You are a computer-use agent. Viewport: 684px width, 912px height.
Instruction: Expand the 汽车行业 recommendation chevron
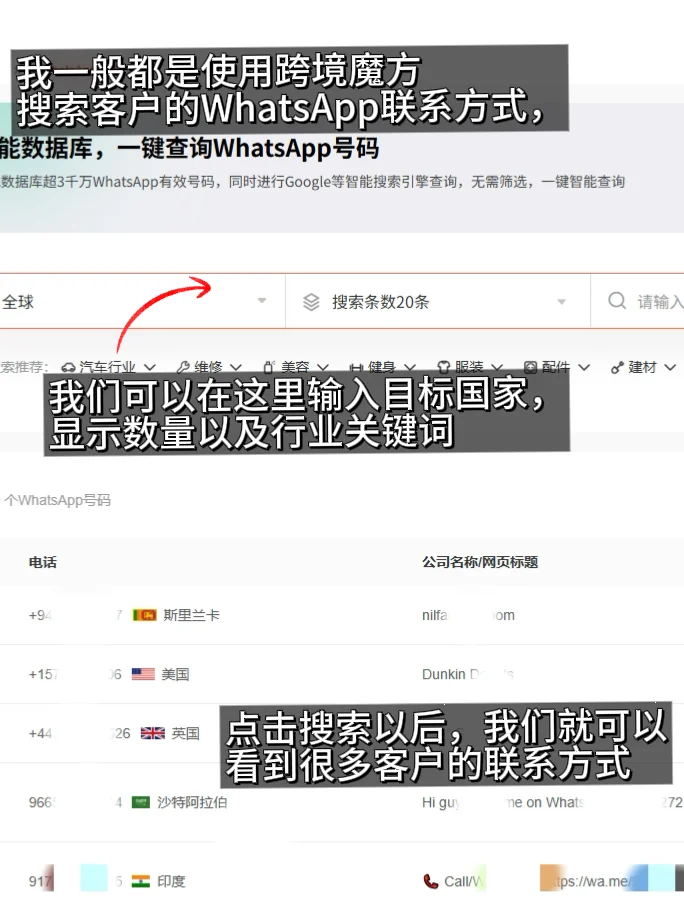coord(149,368)
